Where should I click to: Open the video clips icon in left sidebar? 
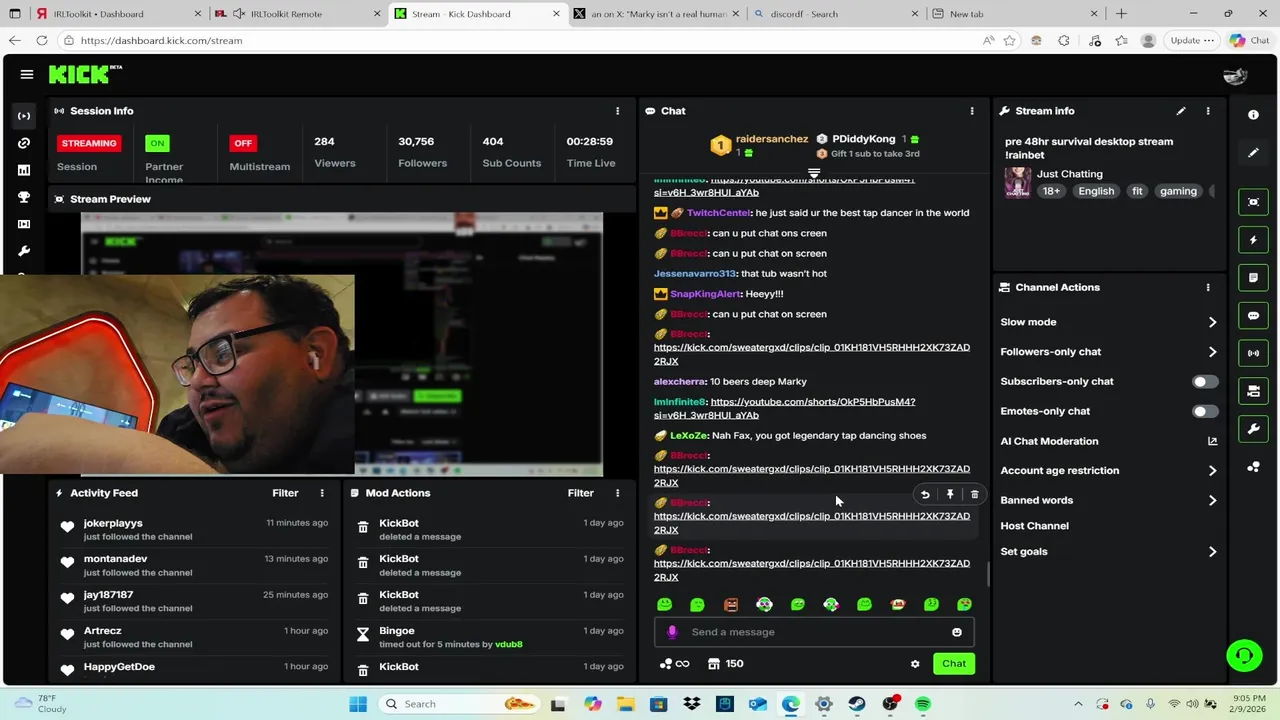tap(24, 224)
